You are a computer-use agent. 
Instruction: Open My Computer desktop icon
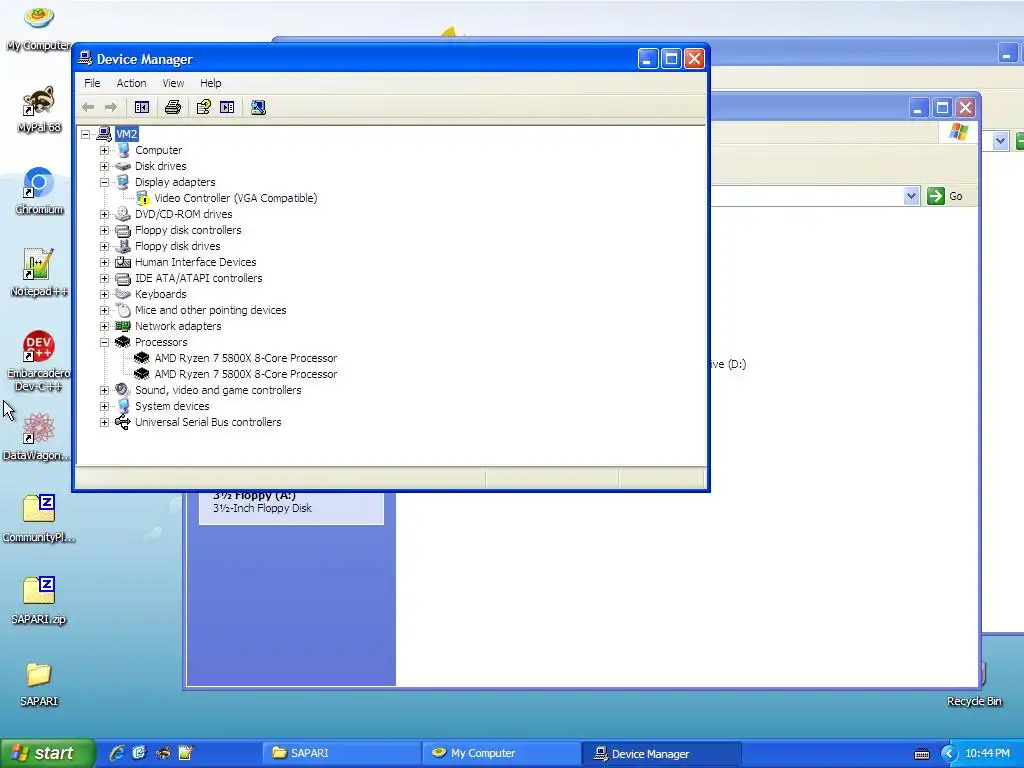[x=39, y=28]
